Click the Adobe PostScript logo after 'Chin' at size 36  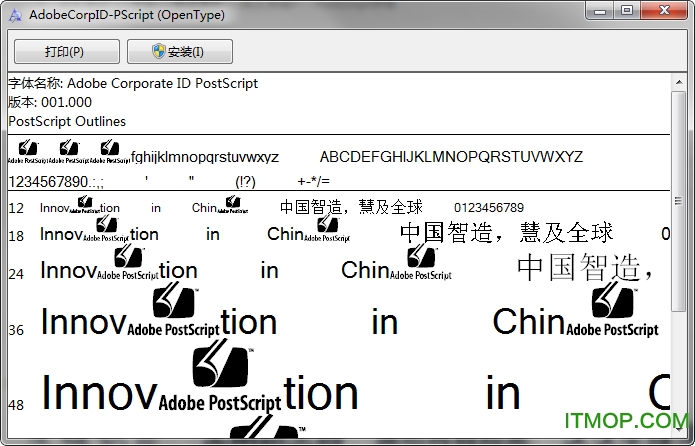click(x=613, y=309)
